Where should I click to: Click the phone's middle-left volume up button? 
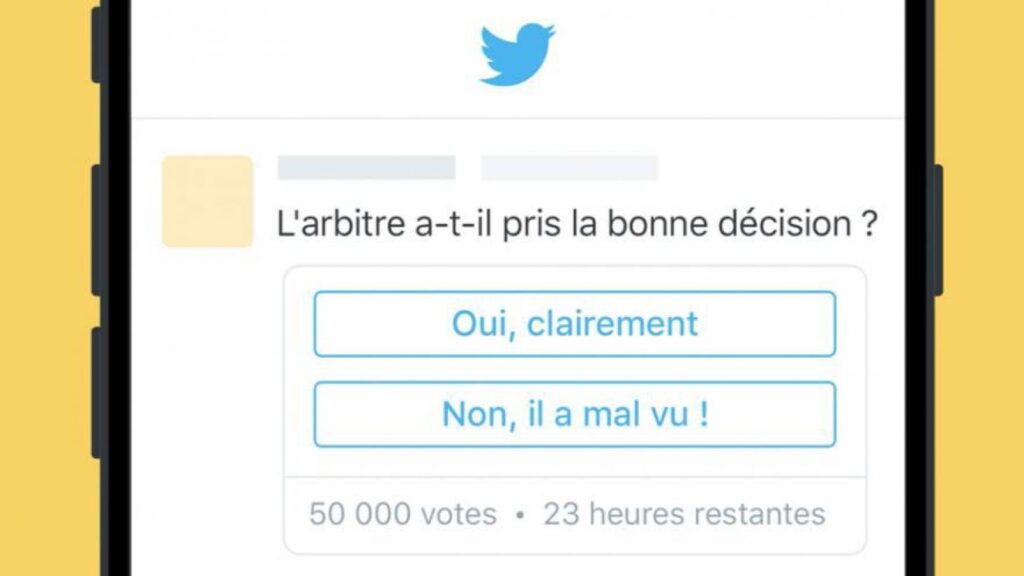(x=96, y=231)
